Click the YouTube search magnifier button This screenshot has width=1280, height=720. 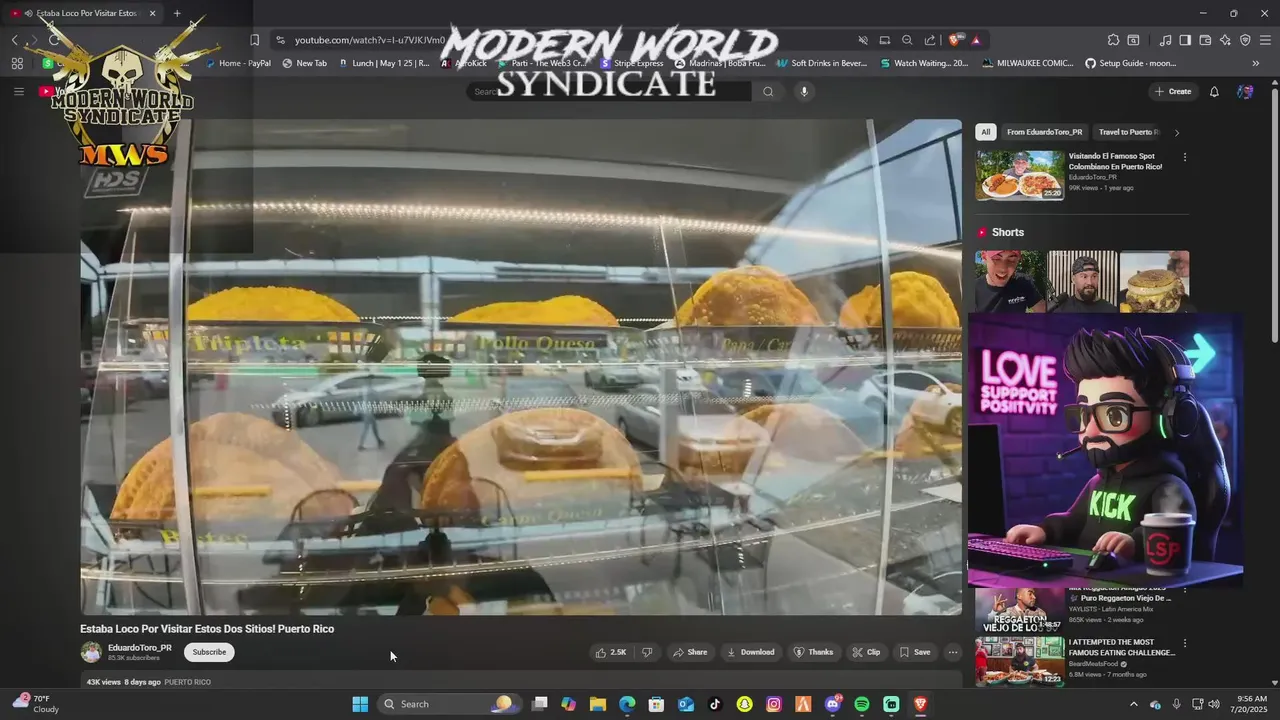(x=768, y=91)
